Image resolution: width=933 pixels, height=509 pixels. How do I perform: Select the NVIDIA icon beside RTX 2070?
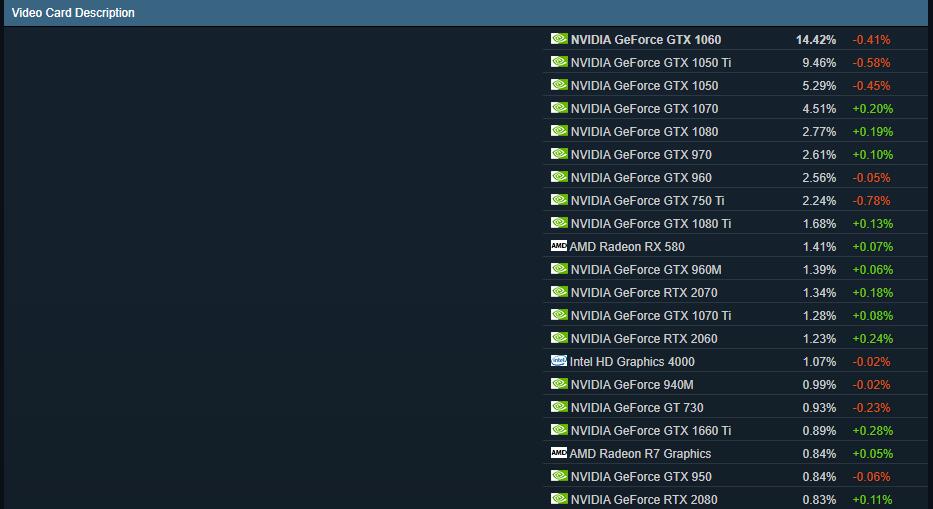559,292
